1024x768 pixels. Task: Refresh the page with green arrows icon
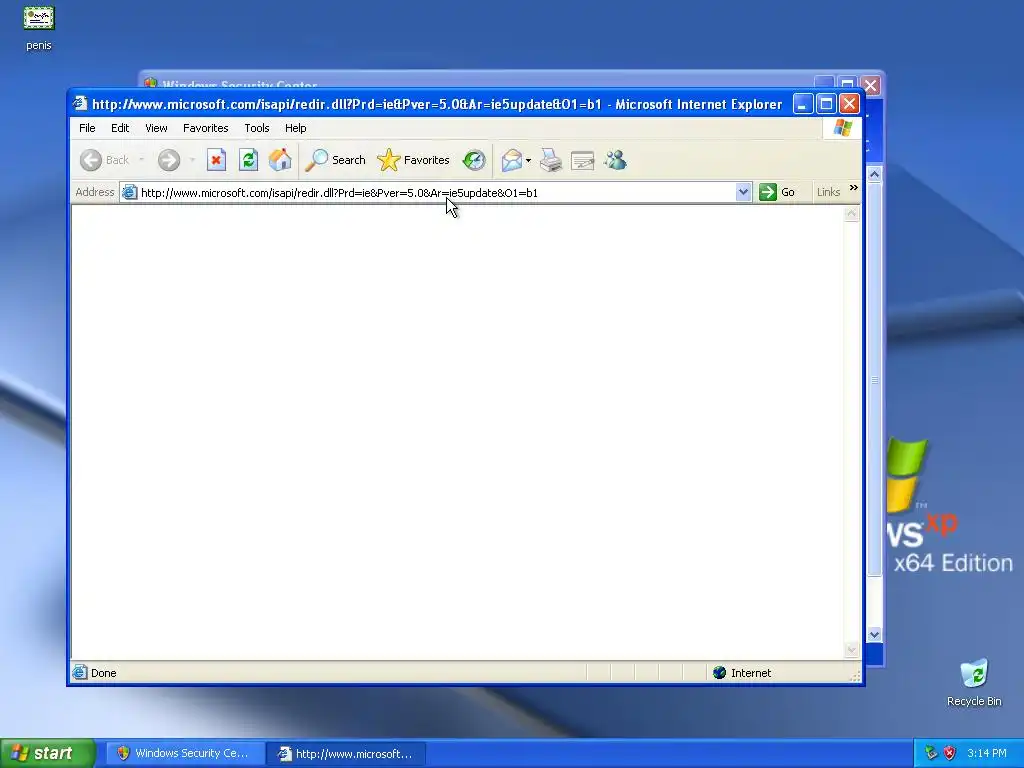coord(248,160)
